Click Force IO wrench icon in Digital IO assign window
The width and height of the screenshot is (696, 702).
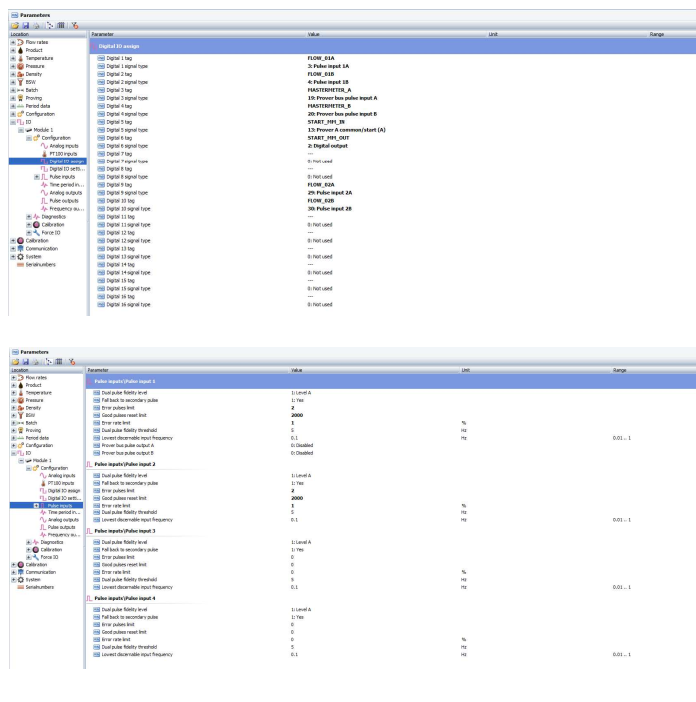tap(36, 233)
